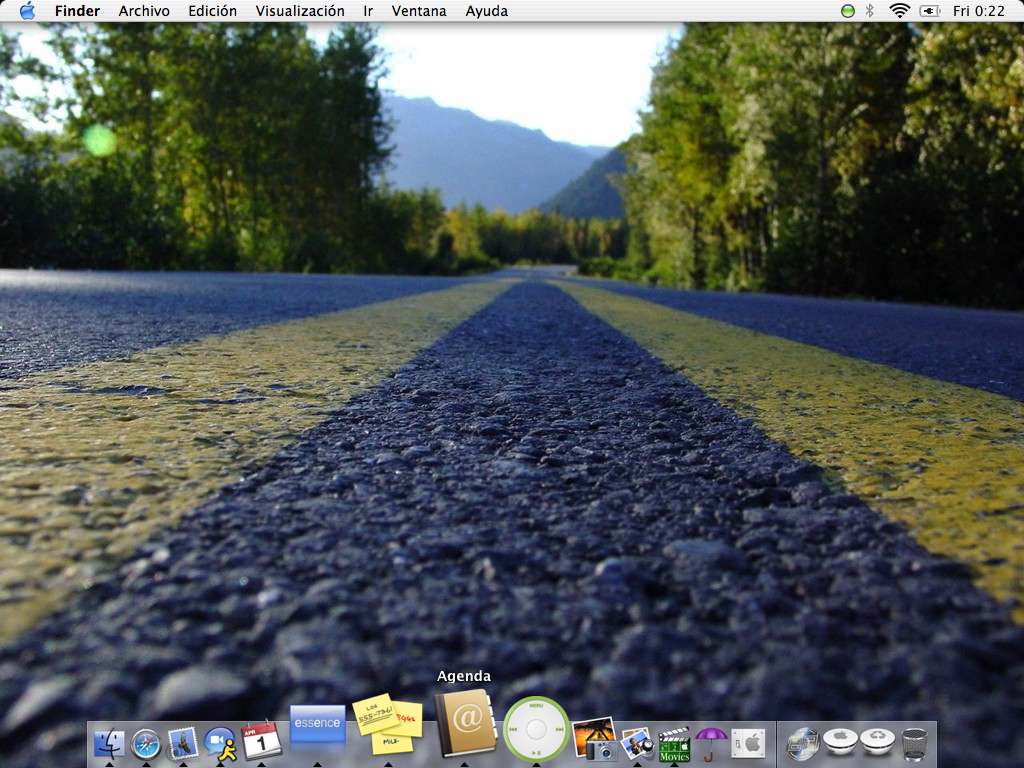This screenshot has width=1024, height=768.
Task: Open the Wi-Fi AirPort menu
Action: click(x=899, y=11)
